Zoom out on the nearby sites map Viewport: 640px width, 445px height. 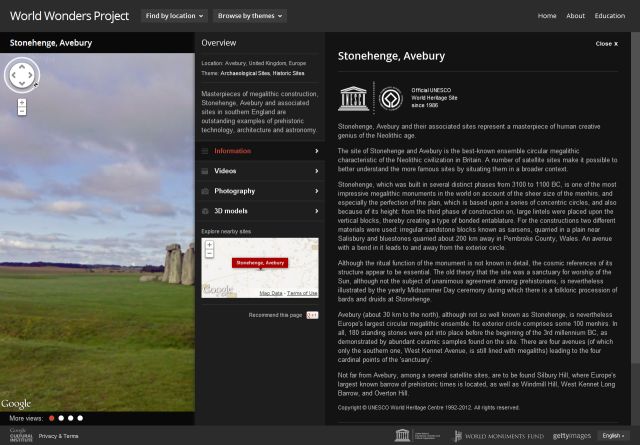point(209,253)
